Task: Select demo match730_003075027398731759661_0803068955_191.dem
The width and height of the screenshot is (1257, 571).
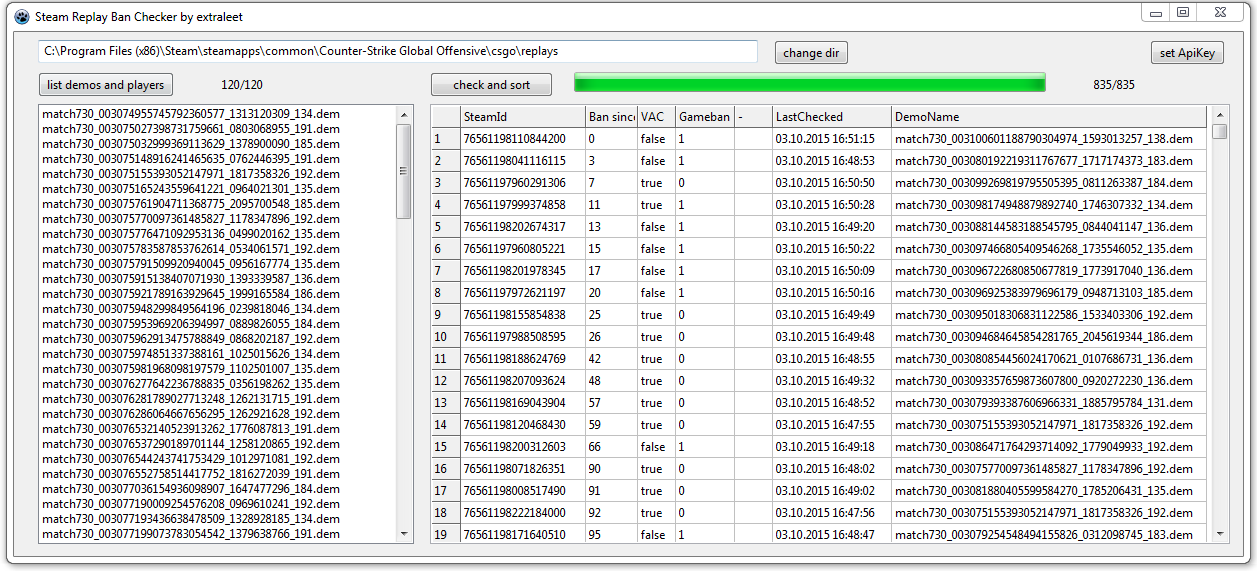Action: [191, 129]
